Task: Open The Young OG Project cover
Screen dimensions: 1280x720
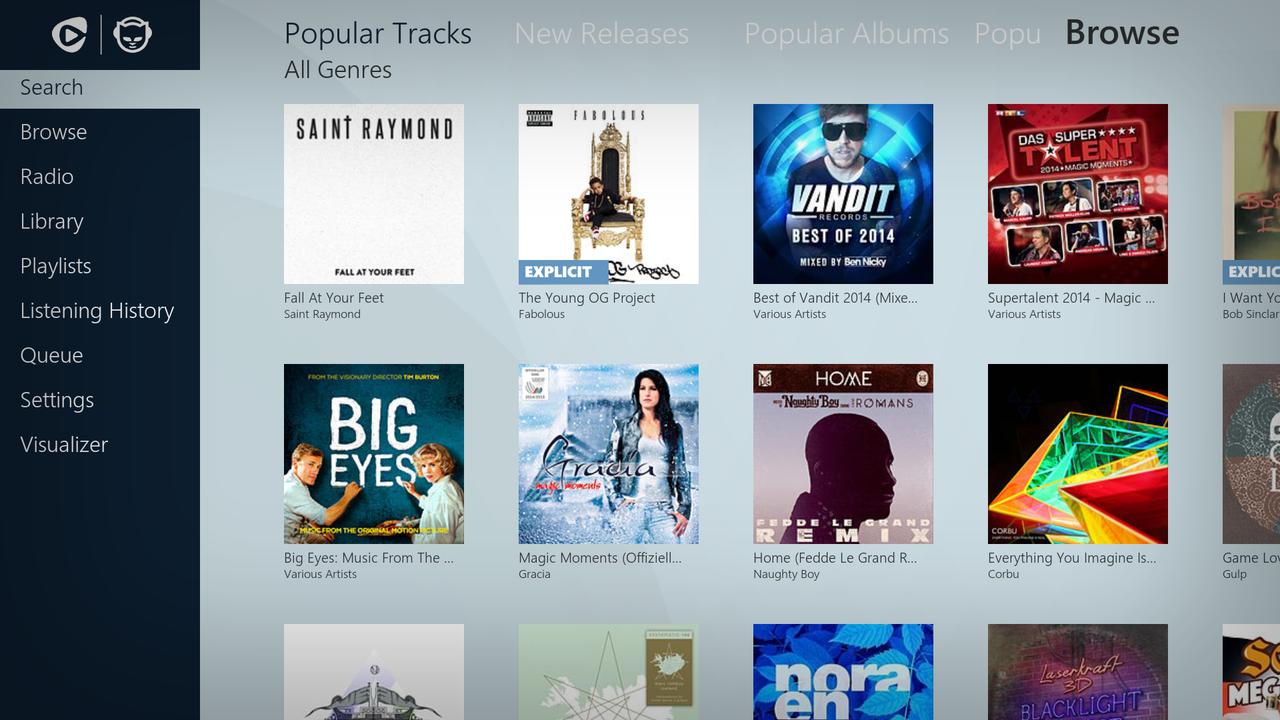Action: click(x=608, y=194)
